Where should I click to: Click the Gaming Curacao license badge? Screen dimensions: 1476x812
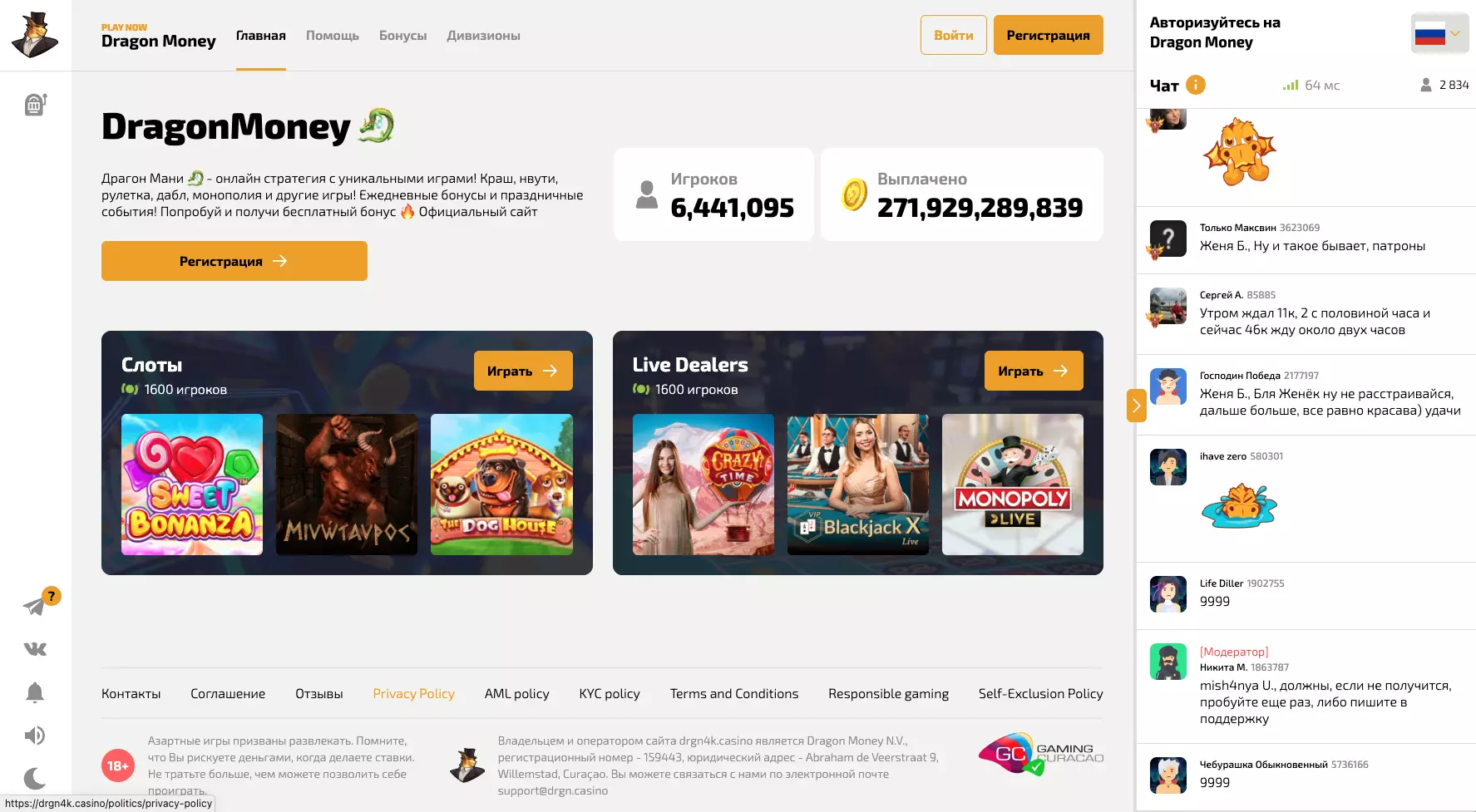coord(1041,753)
